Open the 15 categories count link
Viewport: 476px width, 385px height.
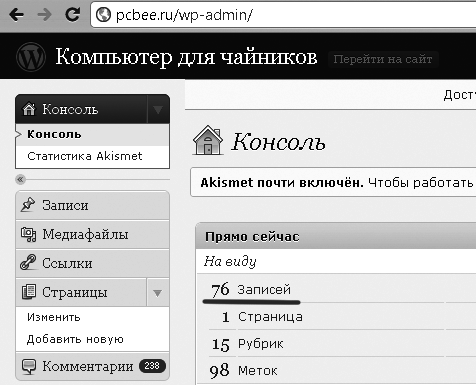click(x=221, y=344)
